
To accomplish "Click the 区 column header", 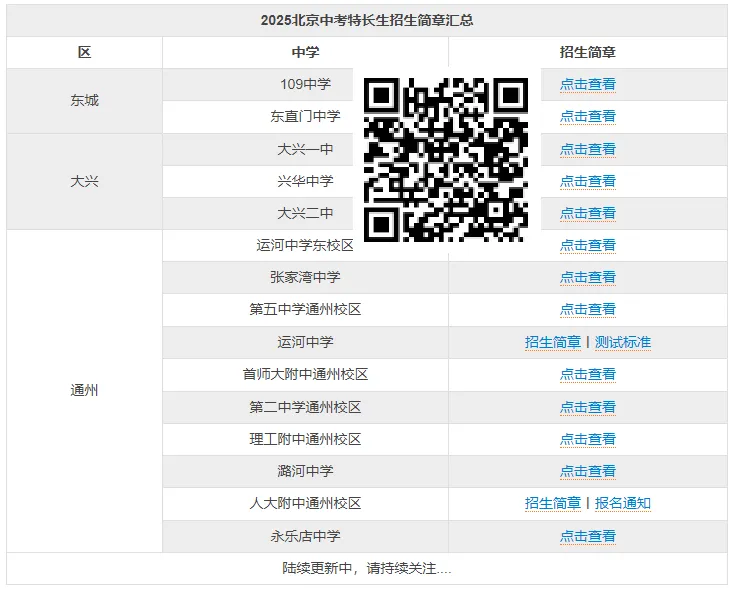I will 84,52.
